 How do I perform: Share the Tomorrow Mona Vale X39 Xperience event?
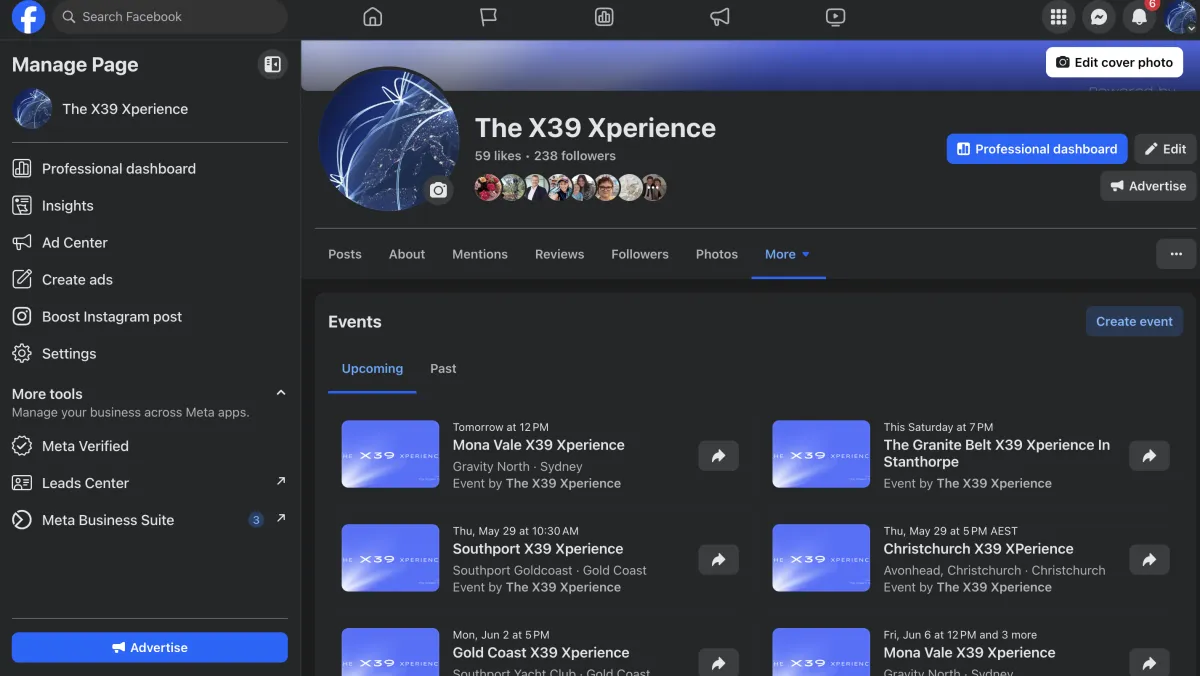click(x=718, y=456)
